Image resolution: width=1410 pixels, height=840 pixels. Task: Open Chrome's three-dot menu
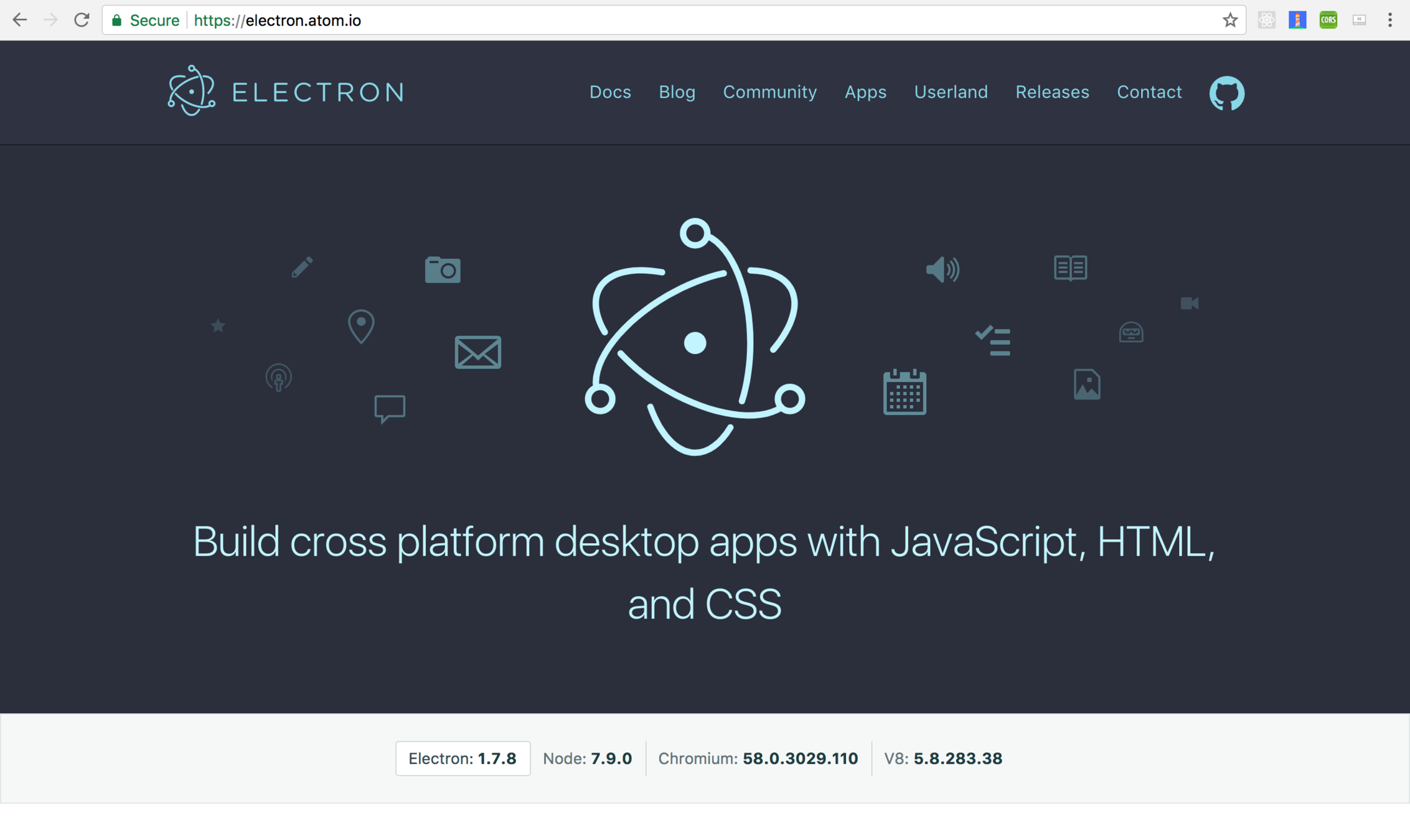1389,20
